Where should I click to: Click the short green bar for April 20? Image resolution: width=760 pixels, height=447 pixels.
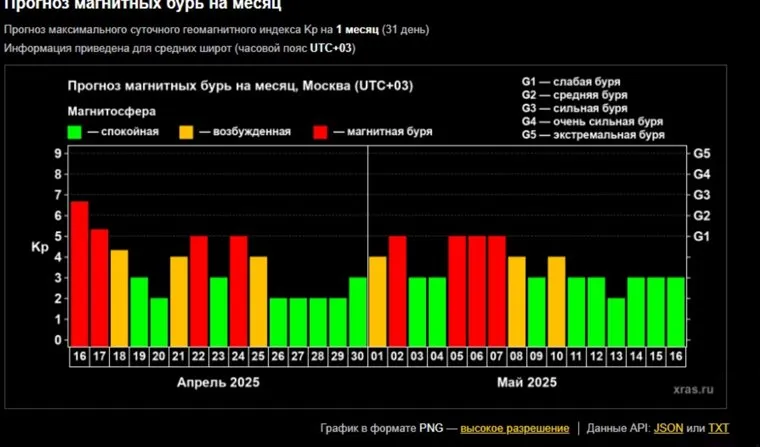159,318
